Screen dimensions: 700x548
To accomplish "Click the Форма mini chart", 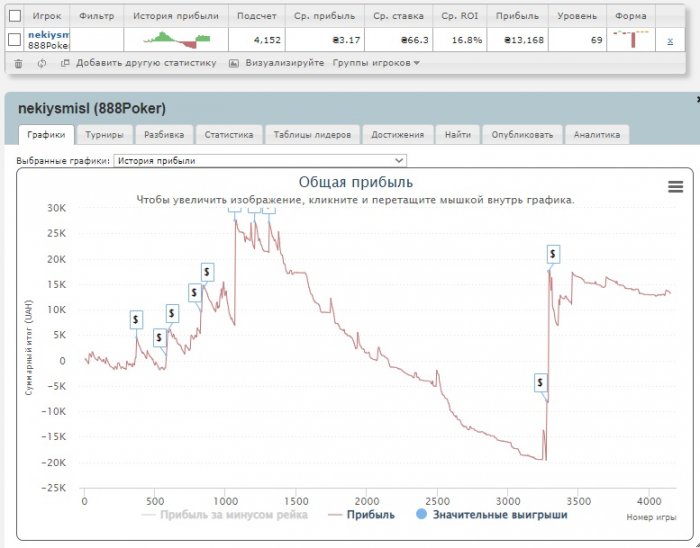I will tap(631, 39).
